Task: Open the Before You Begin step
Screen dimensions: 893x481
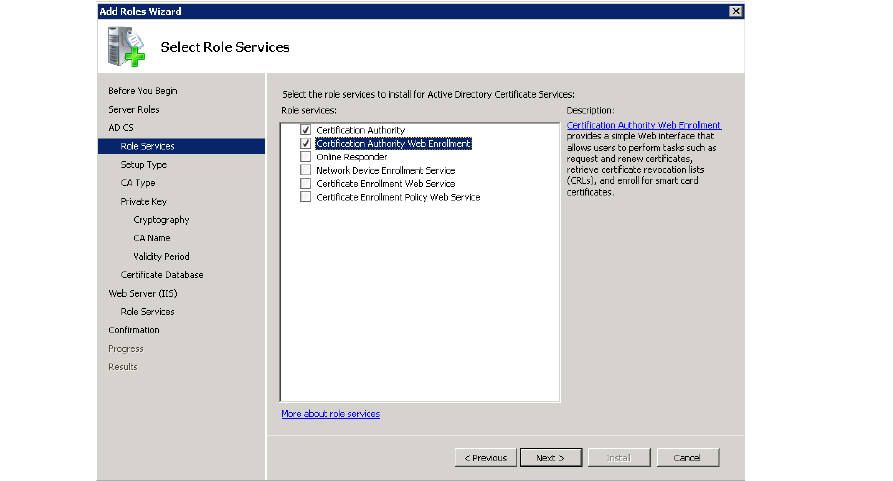Action: 142,91
